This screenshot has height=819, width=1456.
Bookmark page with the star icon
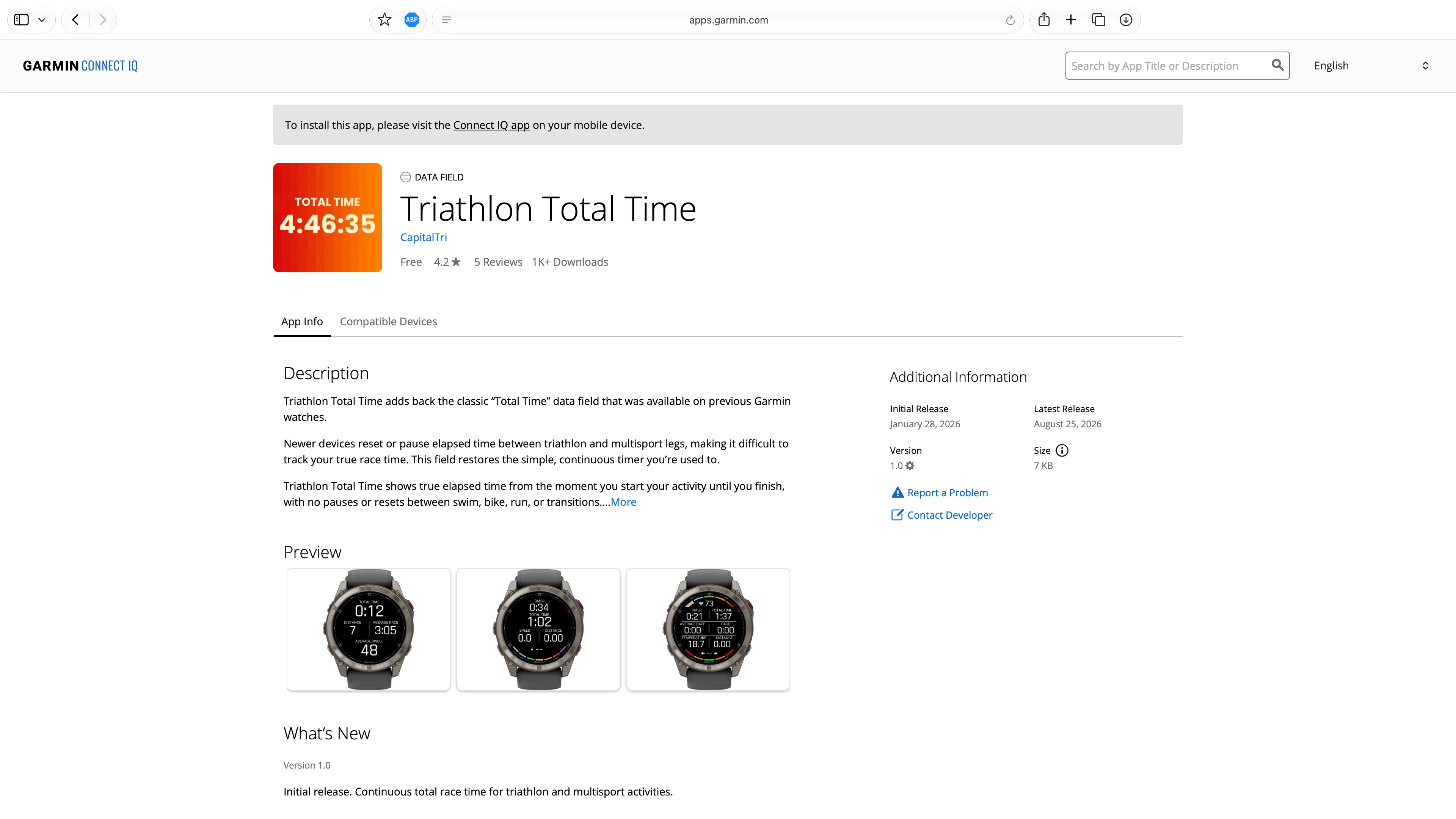click(x=384, y=20)
